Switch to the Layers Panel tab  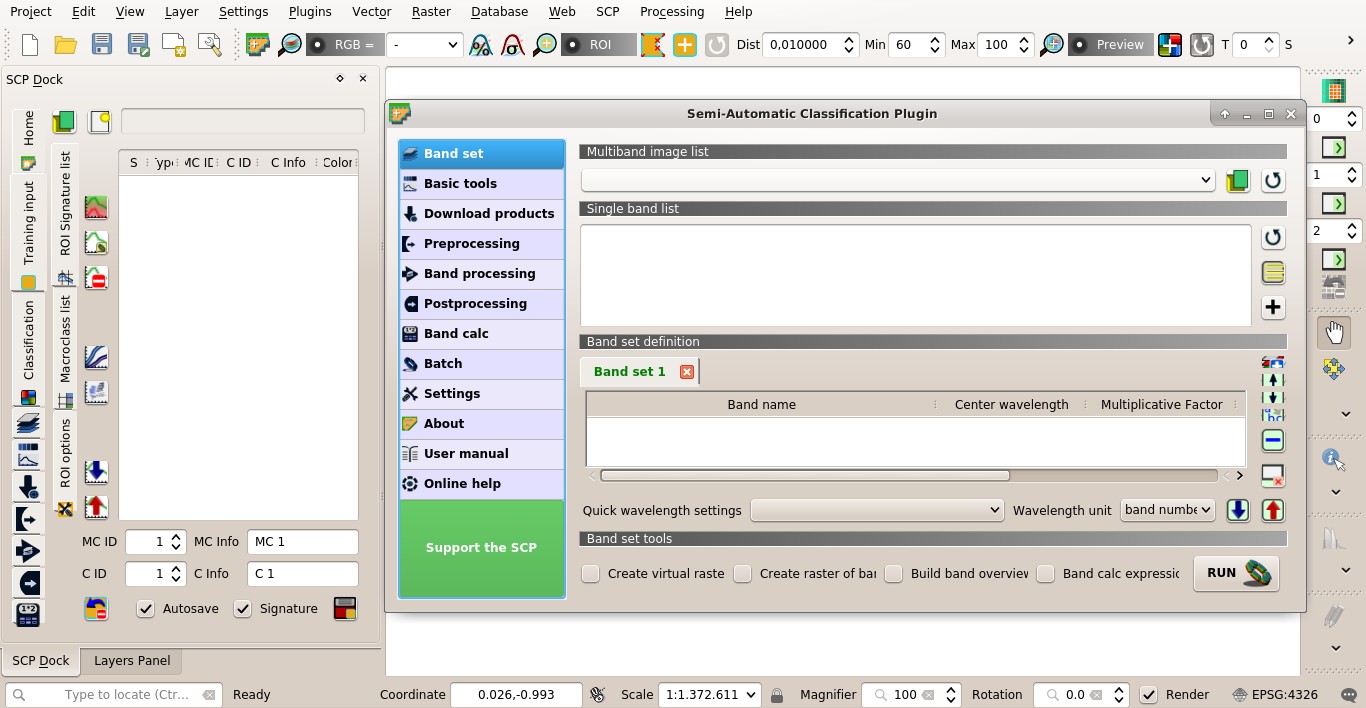[x=132, y=661]
